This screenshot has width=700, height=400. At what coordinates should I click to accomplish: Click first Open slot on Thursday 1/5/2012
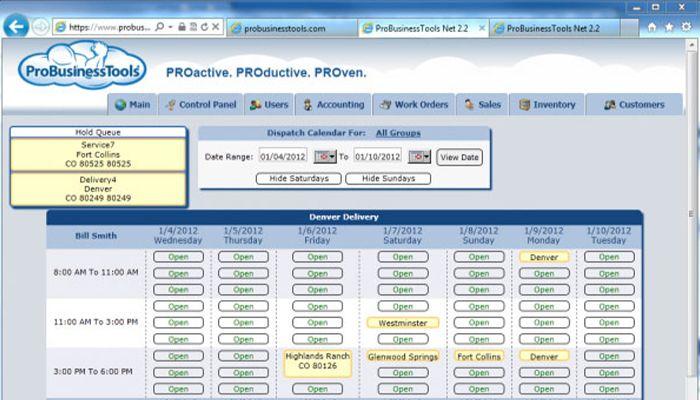243,257
